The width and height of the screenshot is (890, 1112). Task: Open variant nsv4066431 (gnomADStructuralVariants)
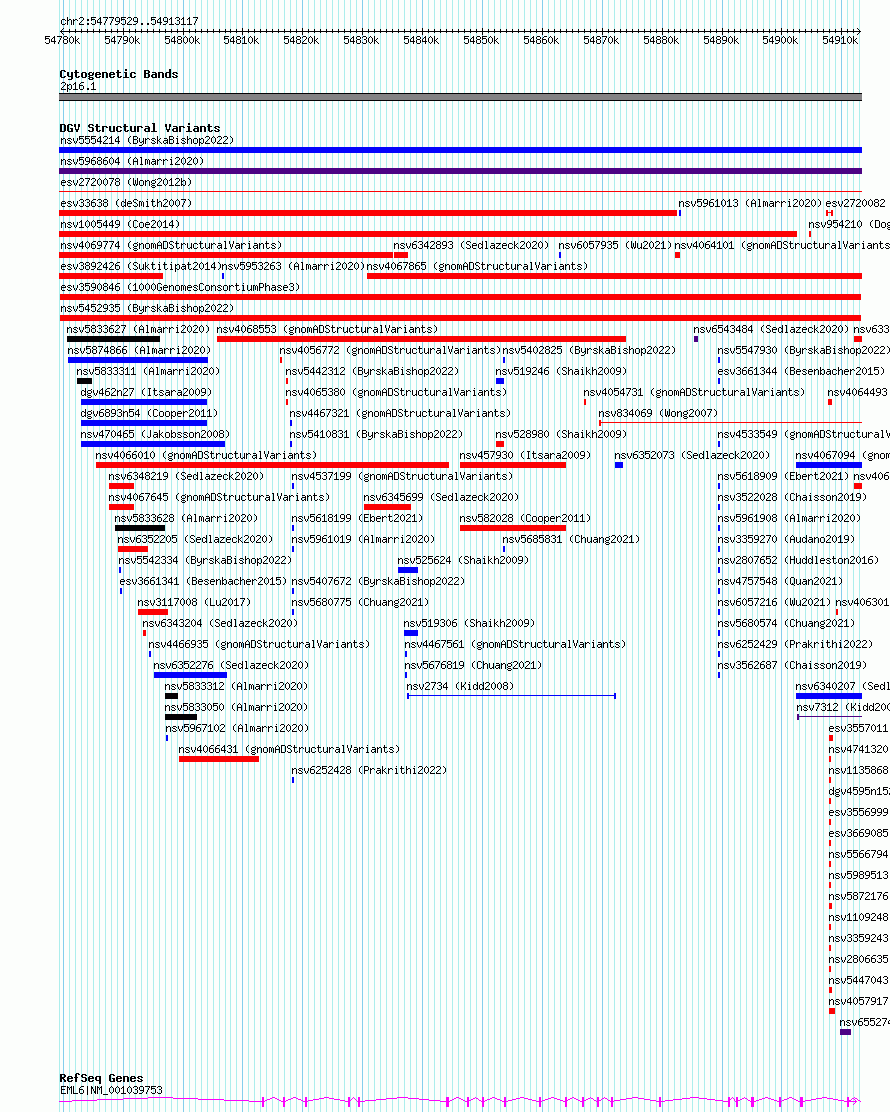pyautogui.click(x=289, y=750)
